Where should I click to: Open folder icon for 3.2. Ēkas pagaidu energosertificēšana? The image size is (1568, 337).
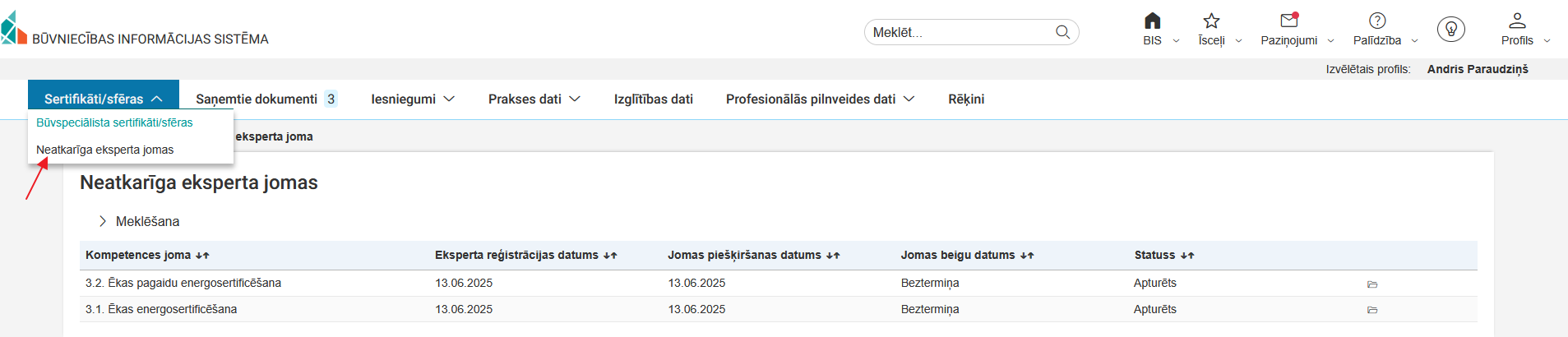point(1372,284)
